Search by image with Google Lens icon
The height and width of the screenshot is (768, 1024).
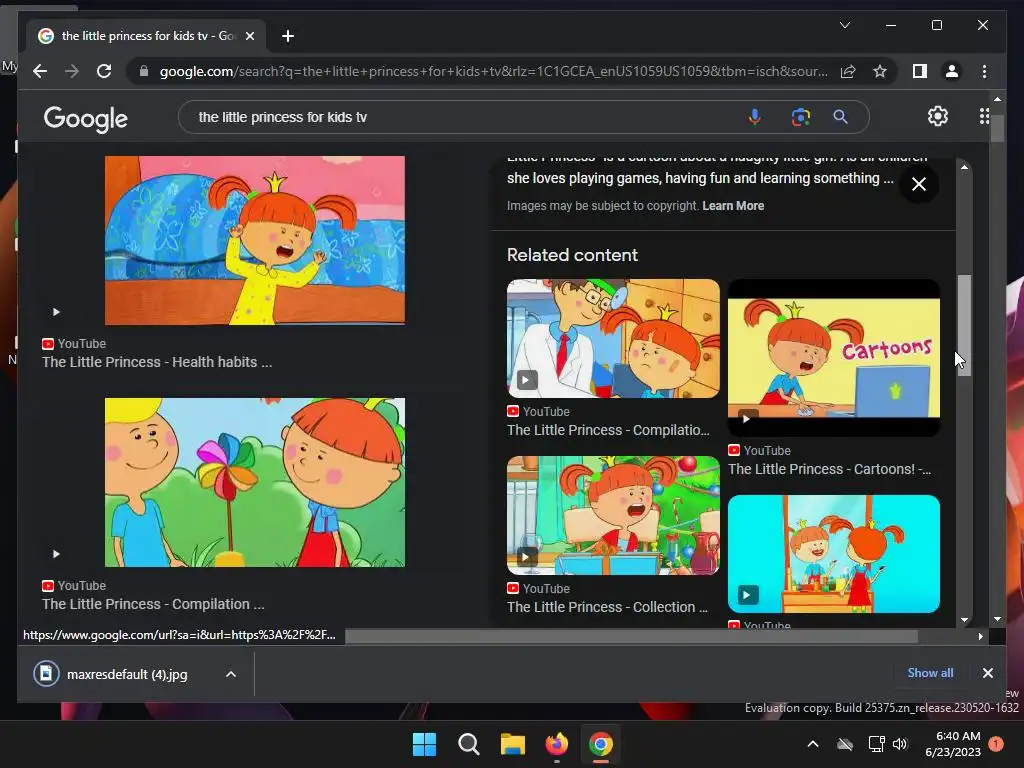pyautogui.click(x=801, y=117)
